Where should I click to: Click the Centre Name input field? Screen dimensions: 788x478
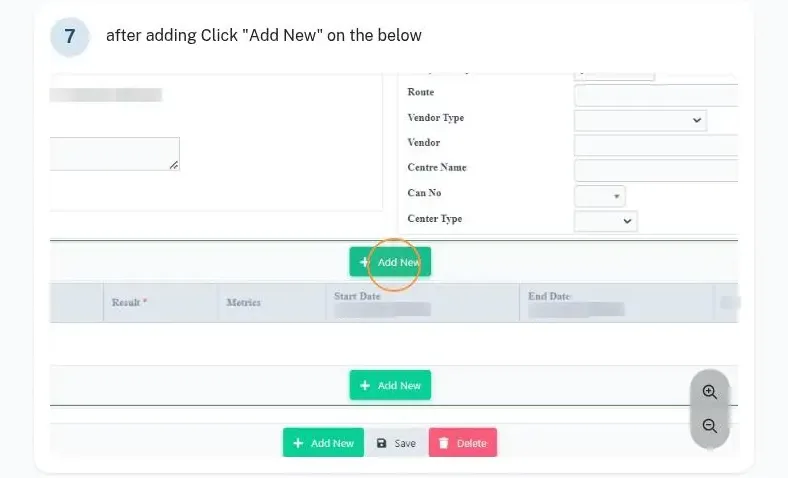coord(656,170)
